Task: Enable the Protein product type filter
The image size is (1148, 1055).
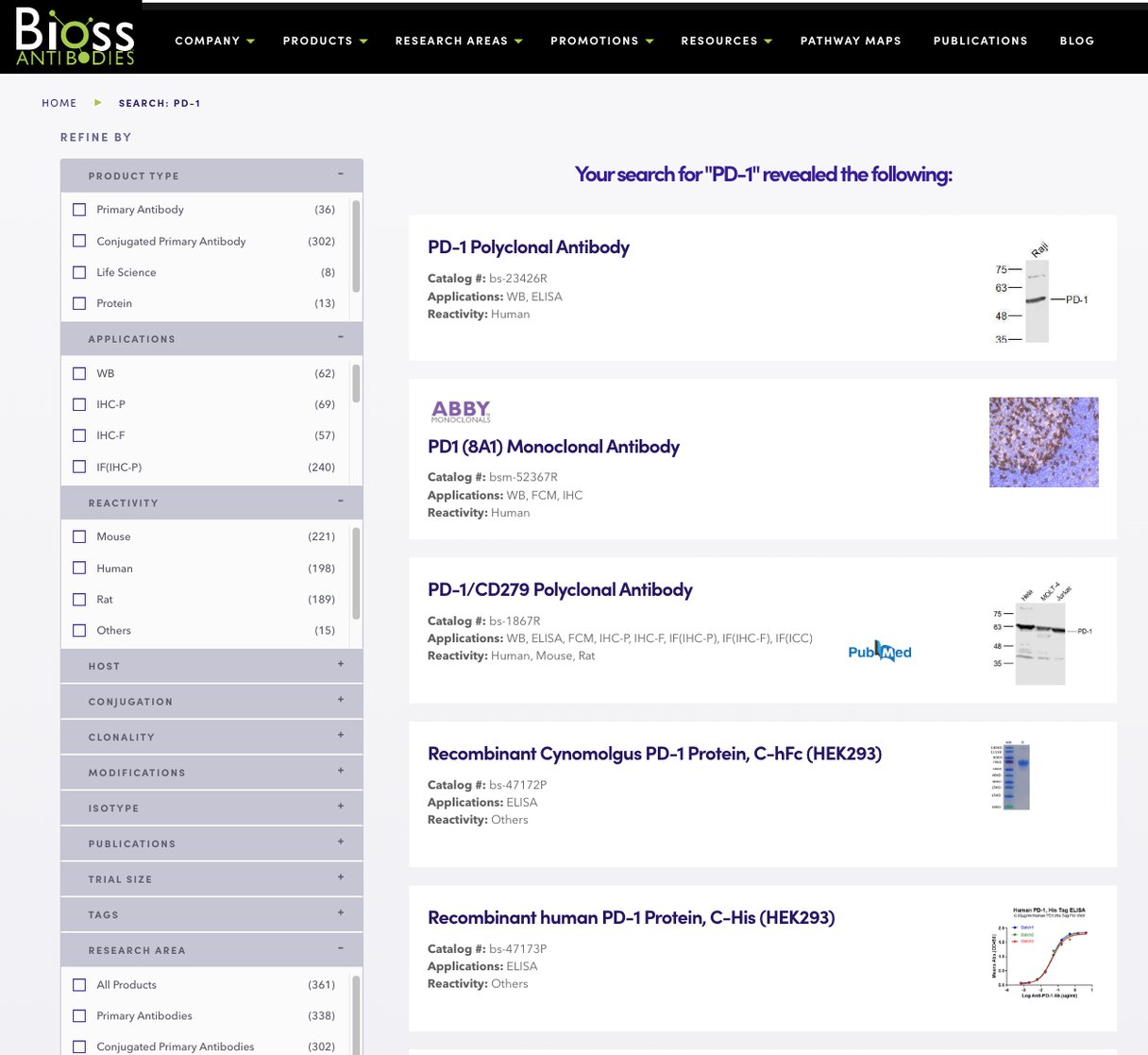Action: (x=79, y=303)
